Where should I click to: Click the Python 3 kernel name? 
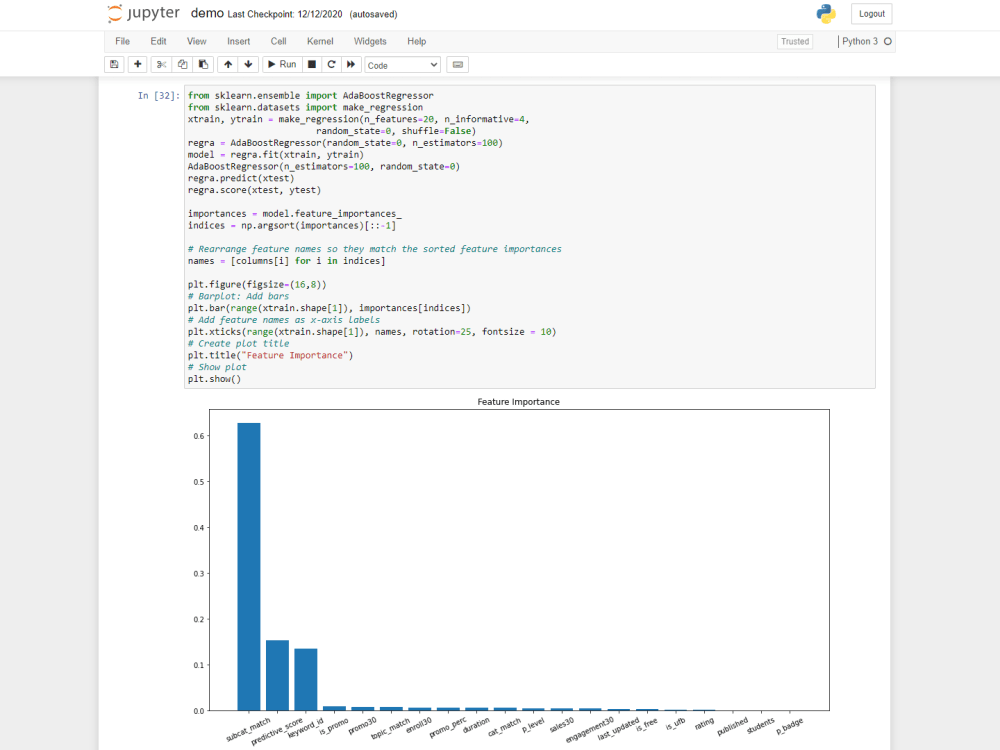[x=860, y=41]
